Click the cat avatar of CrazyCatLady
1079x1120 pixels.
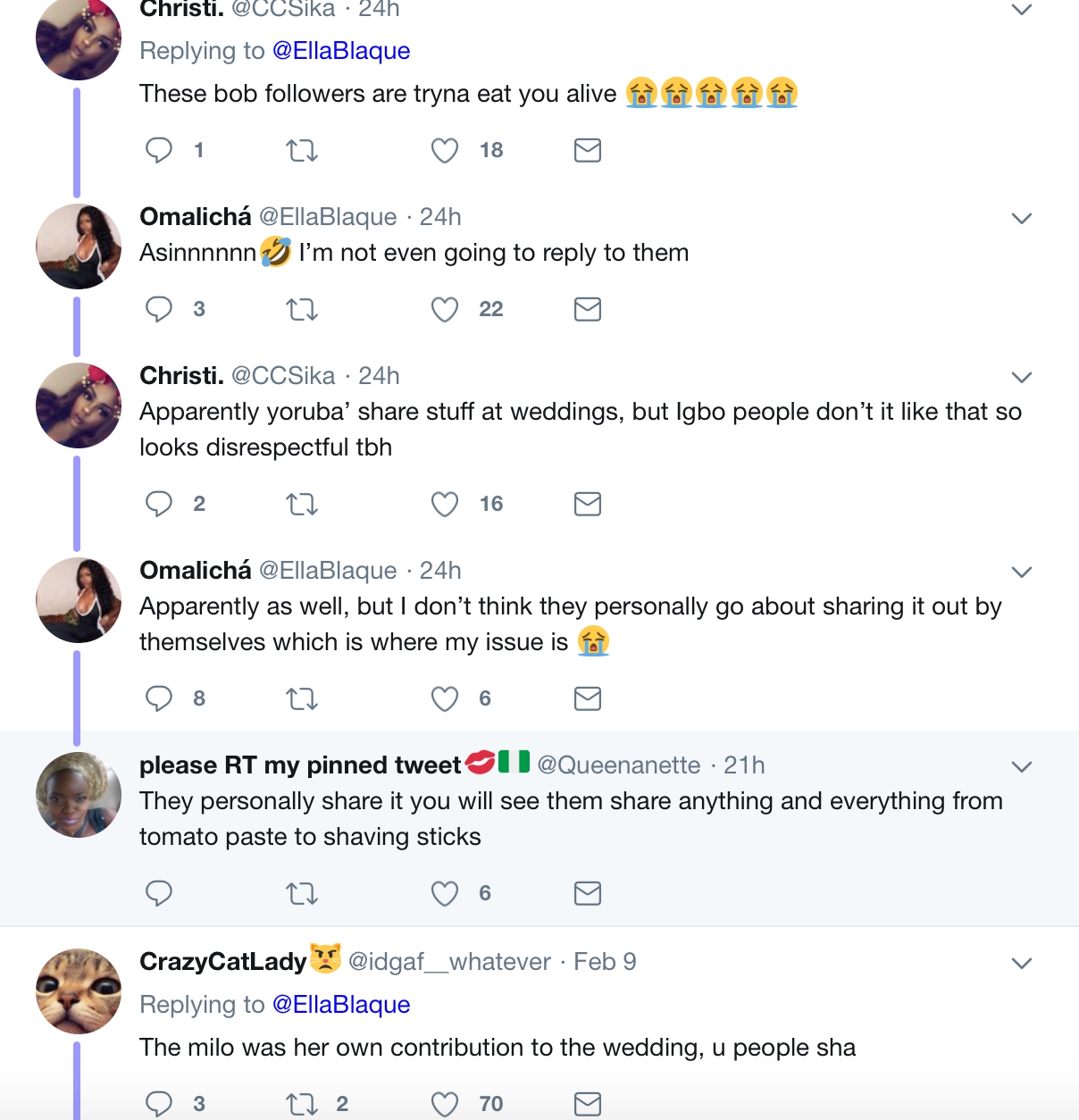[x=79, y=990]
